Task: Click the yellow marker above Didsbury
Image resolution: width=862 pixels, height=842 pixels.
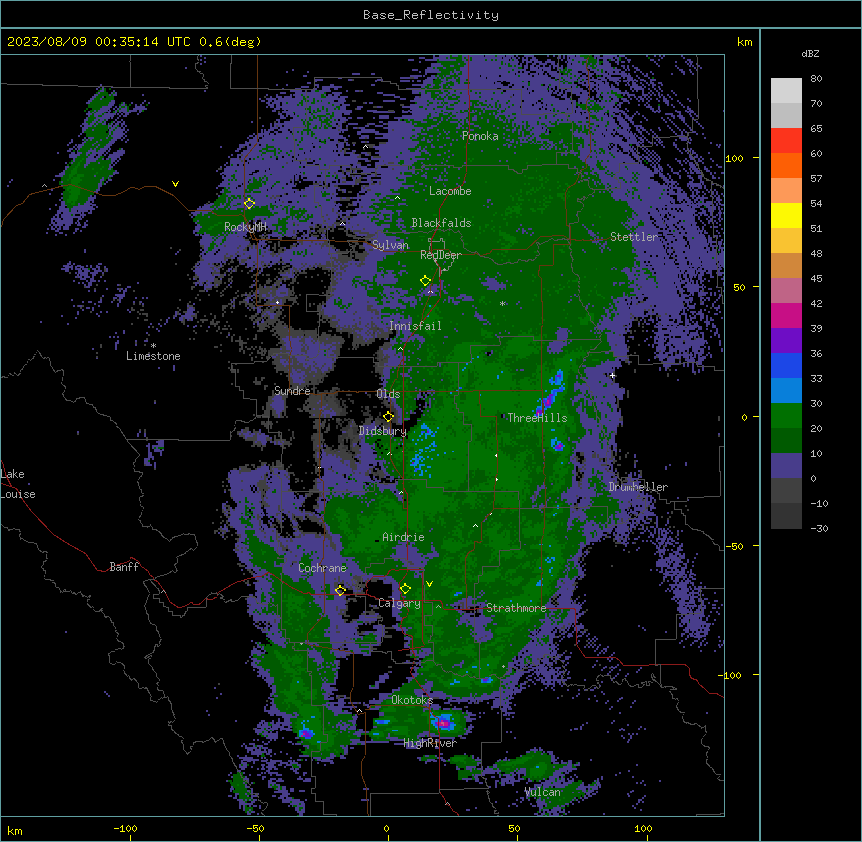Action: 388,417
